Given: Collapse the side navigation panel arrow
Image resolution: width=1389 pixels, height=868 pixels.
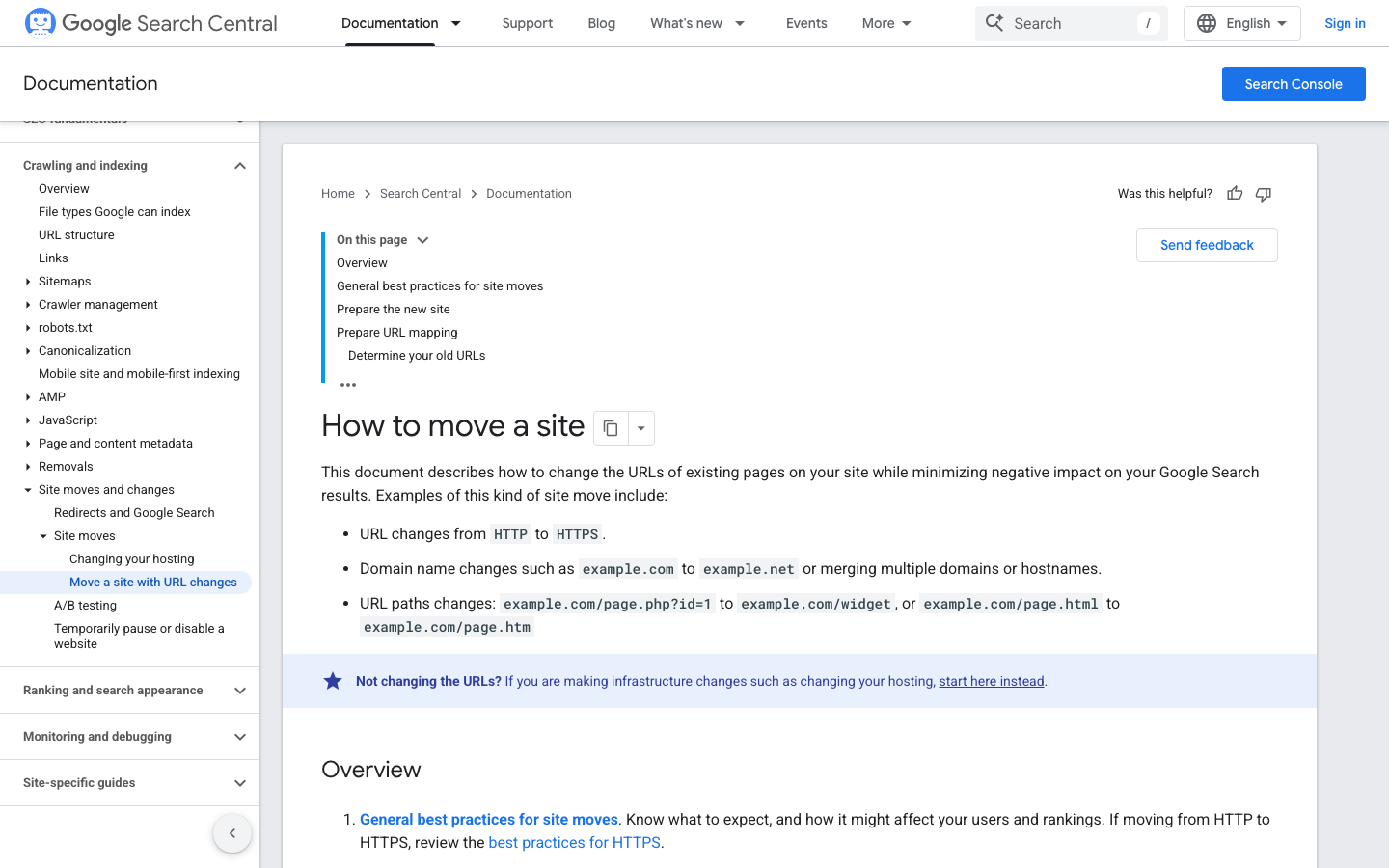Looking at the screenshot, I should click(232, 833).
